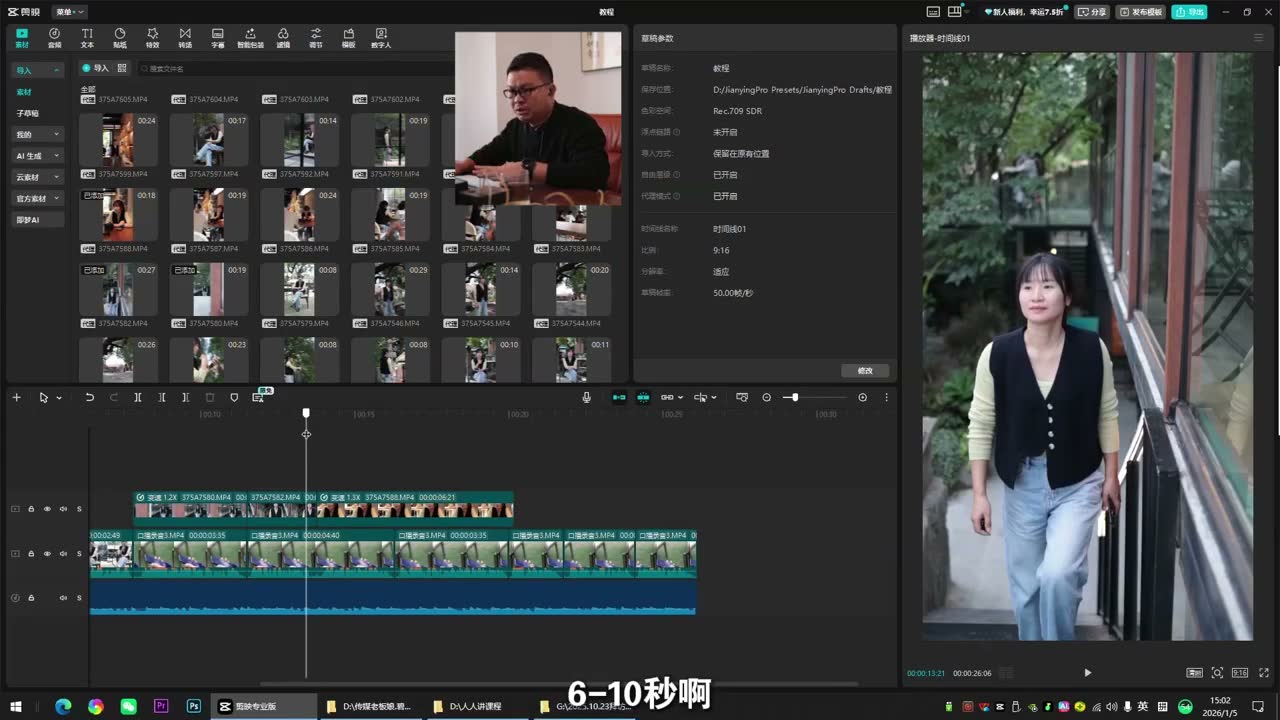Screen dimensions: 1280x720
Task: Open the 模板 templates panel
Action: point(348,38)
